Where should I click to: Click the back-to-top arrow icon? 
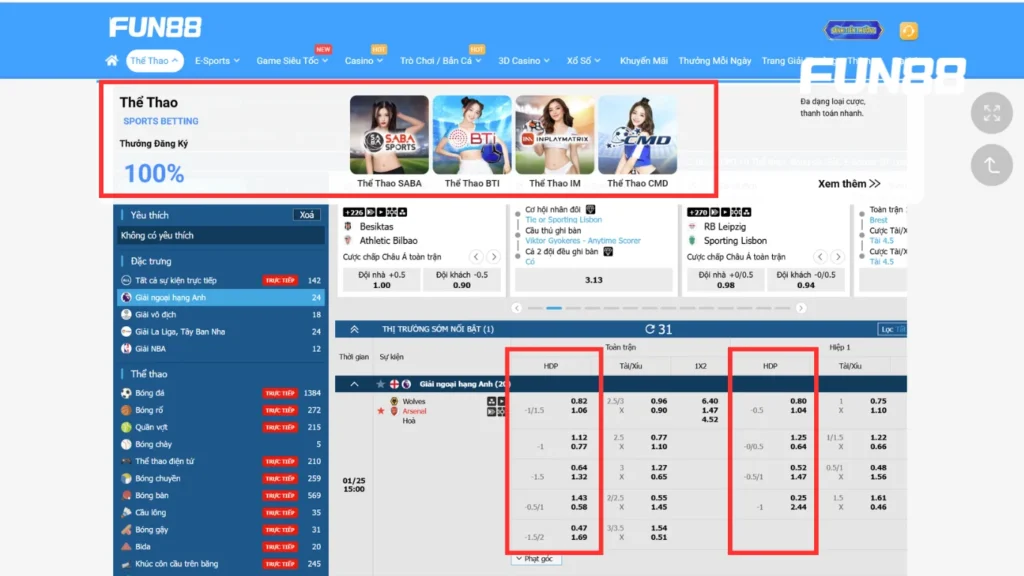coord(991,164)
